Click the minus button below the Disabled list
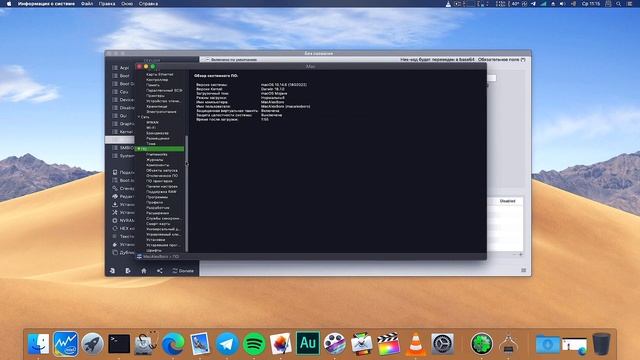Screen dimensions: 640x360 coord(515,254)
